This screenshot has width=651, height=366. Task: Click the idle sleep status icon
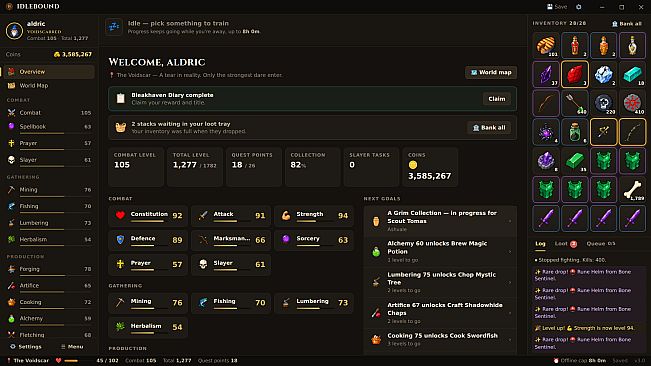point(114,27)
